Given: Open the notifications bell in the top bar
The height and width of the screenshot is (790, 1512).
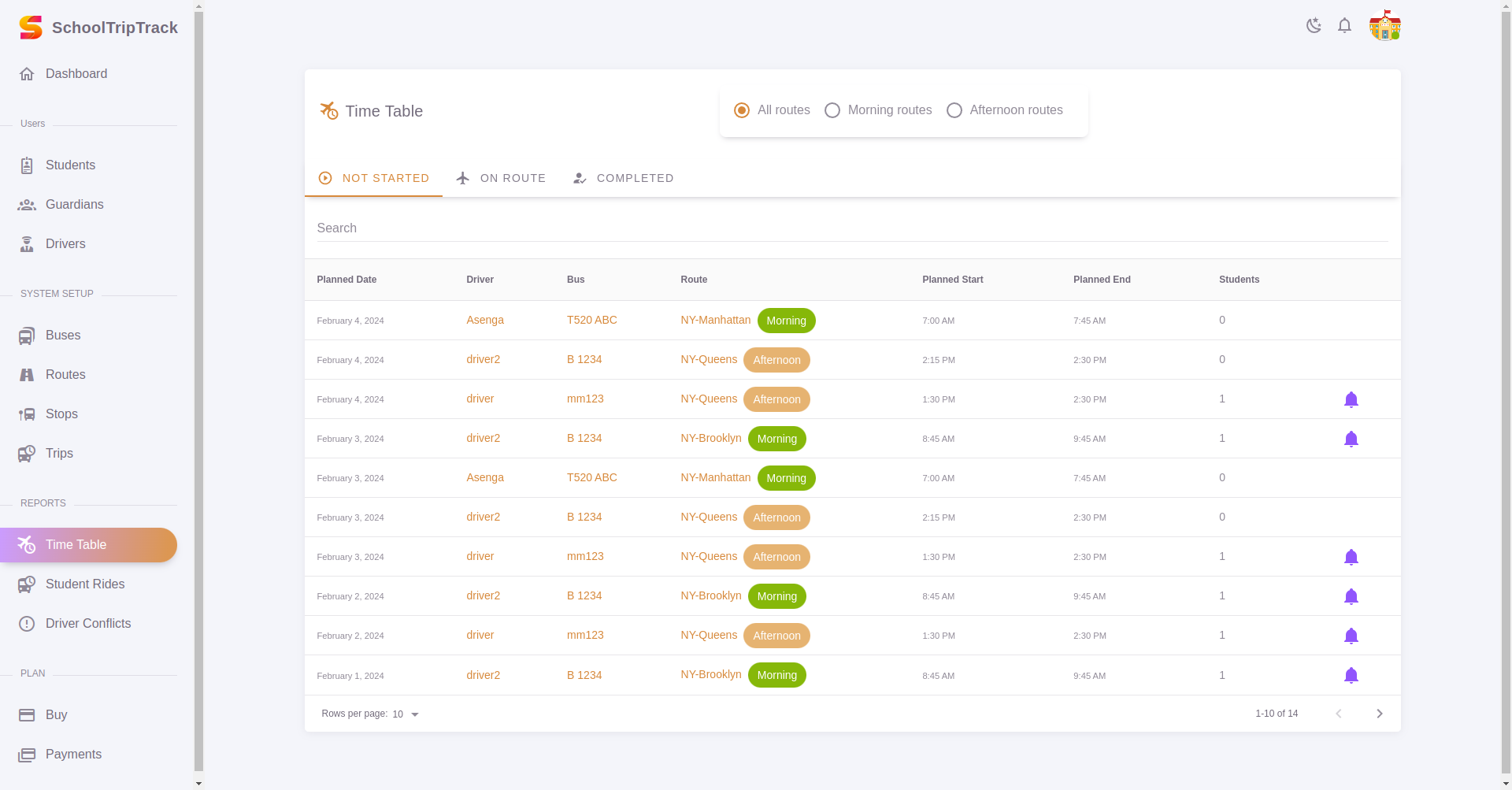Looking at the screenshot, I should click(1344, 25).
